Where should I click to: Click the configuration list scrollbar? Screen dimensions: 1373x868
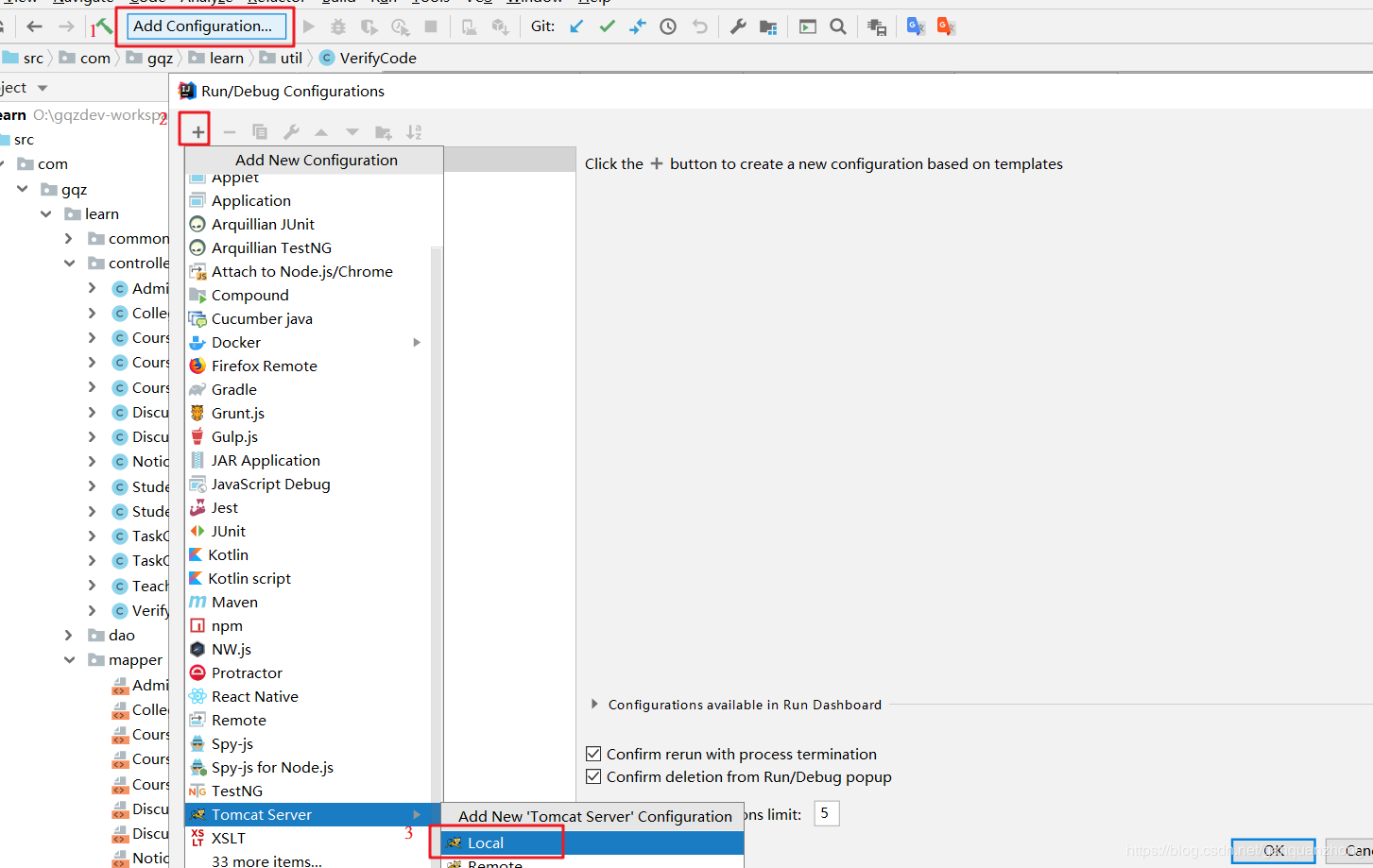pos(437,524)
